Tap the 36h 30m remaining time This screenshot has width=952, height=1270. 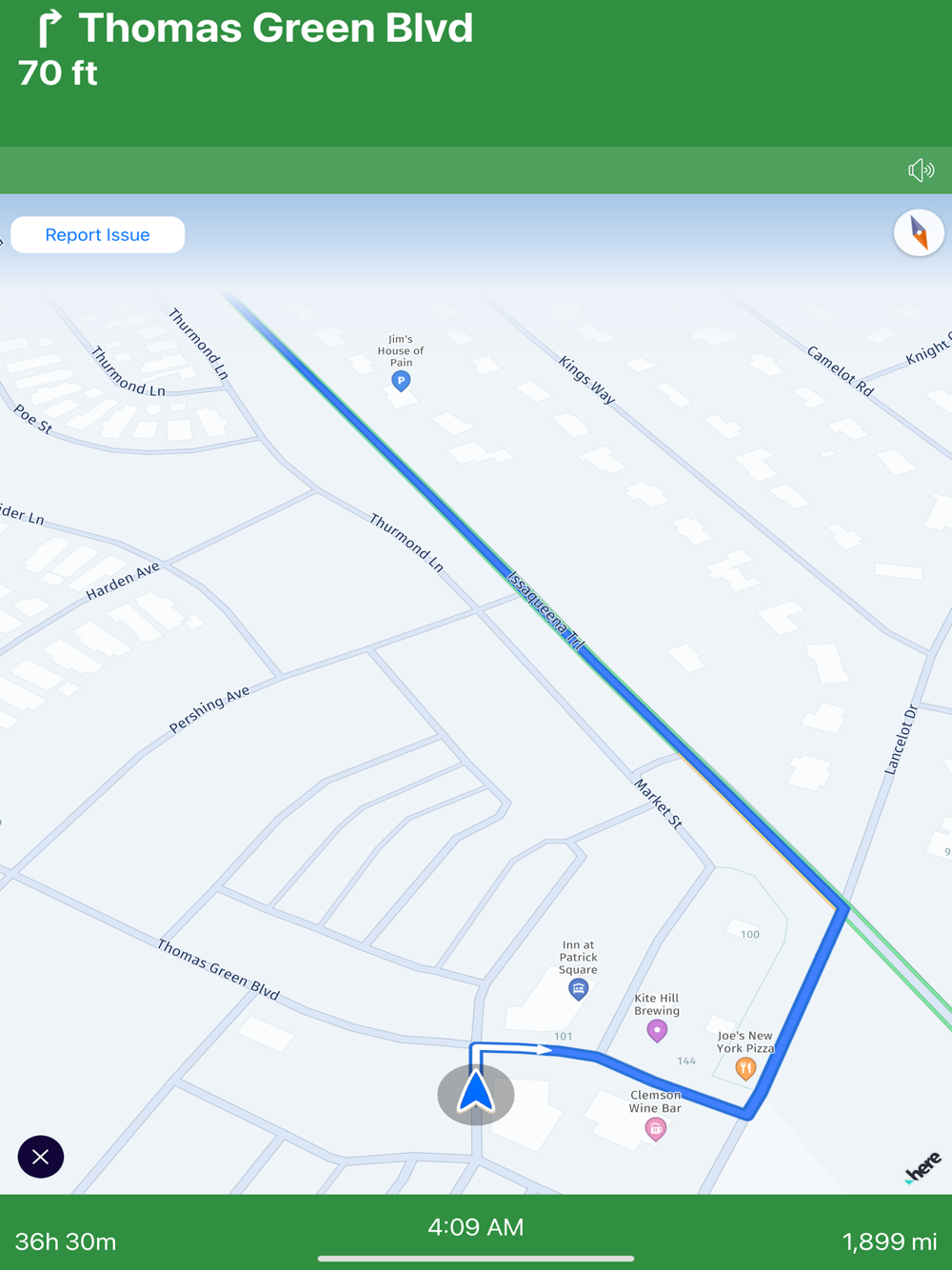66,1241
